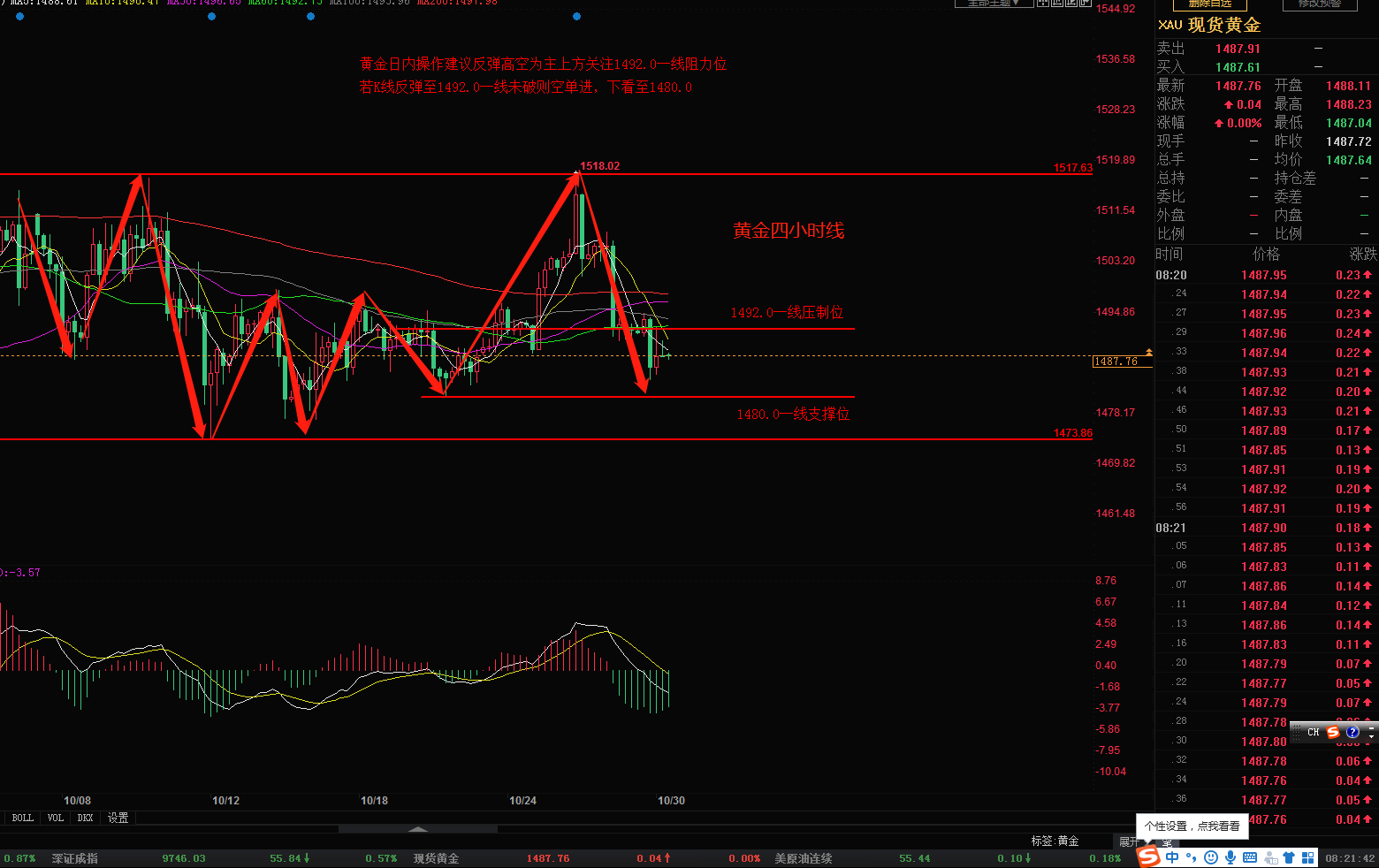Screen dimensions: 1379x868
Task: Select the 08:20 tick row at 1487.95
Action: pos(1266,275)
